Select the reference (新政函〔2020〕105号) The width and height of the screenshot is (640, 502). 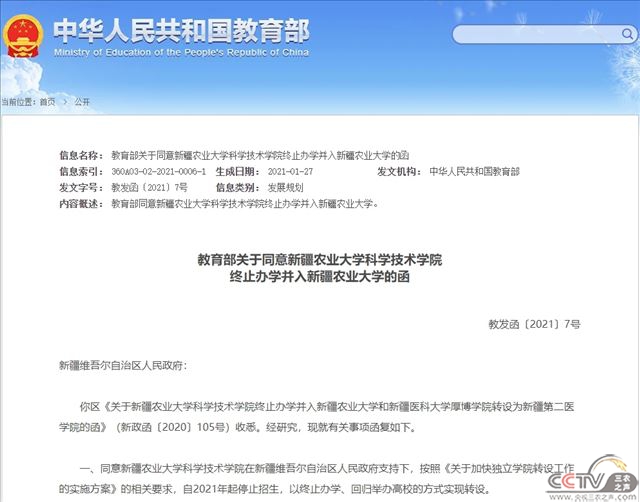coord(175,427)
